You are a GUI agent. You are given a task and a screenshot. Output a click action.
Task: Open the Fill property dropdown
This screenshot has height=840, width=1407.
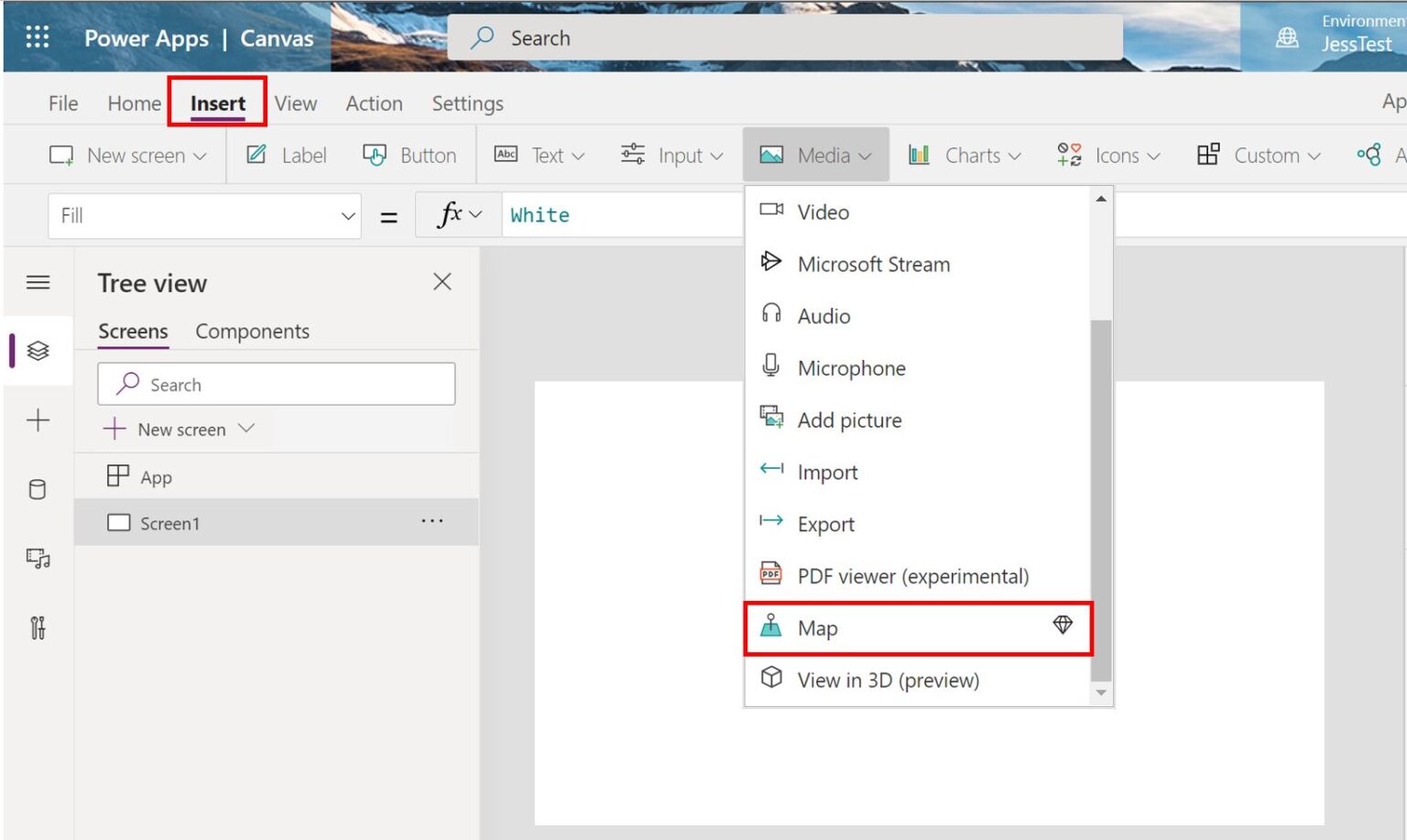[347, 215]
